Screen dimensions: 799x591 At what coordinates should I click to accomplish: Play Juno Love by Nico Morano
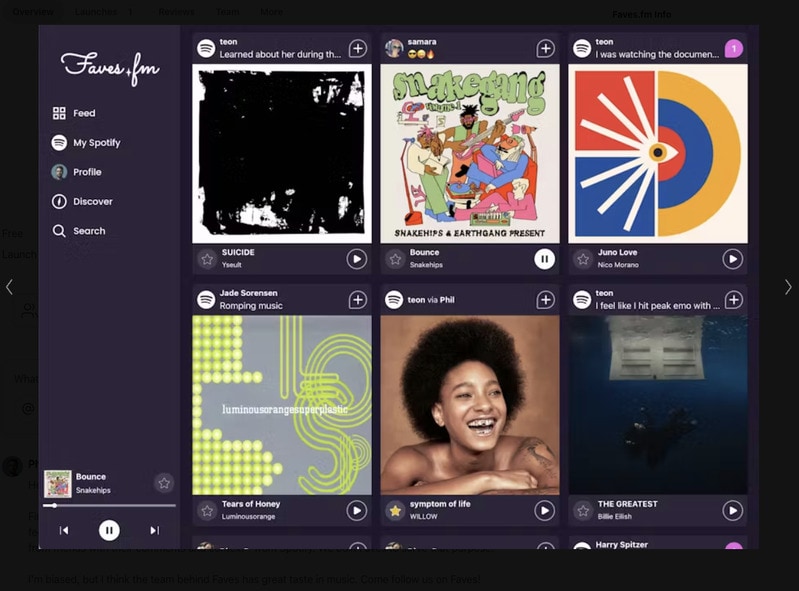pos(732,259)
